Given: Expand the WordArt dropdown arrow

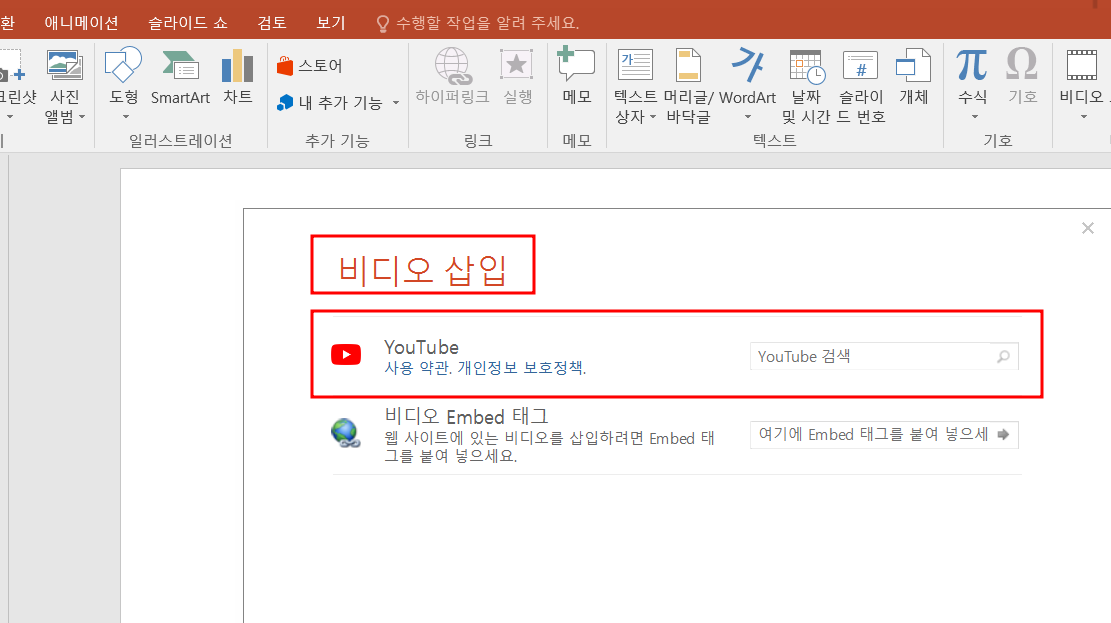Looking at the screenshot, I should tap(748, 116).
